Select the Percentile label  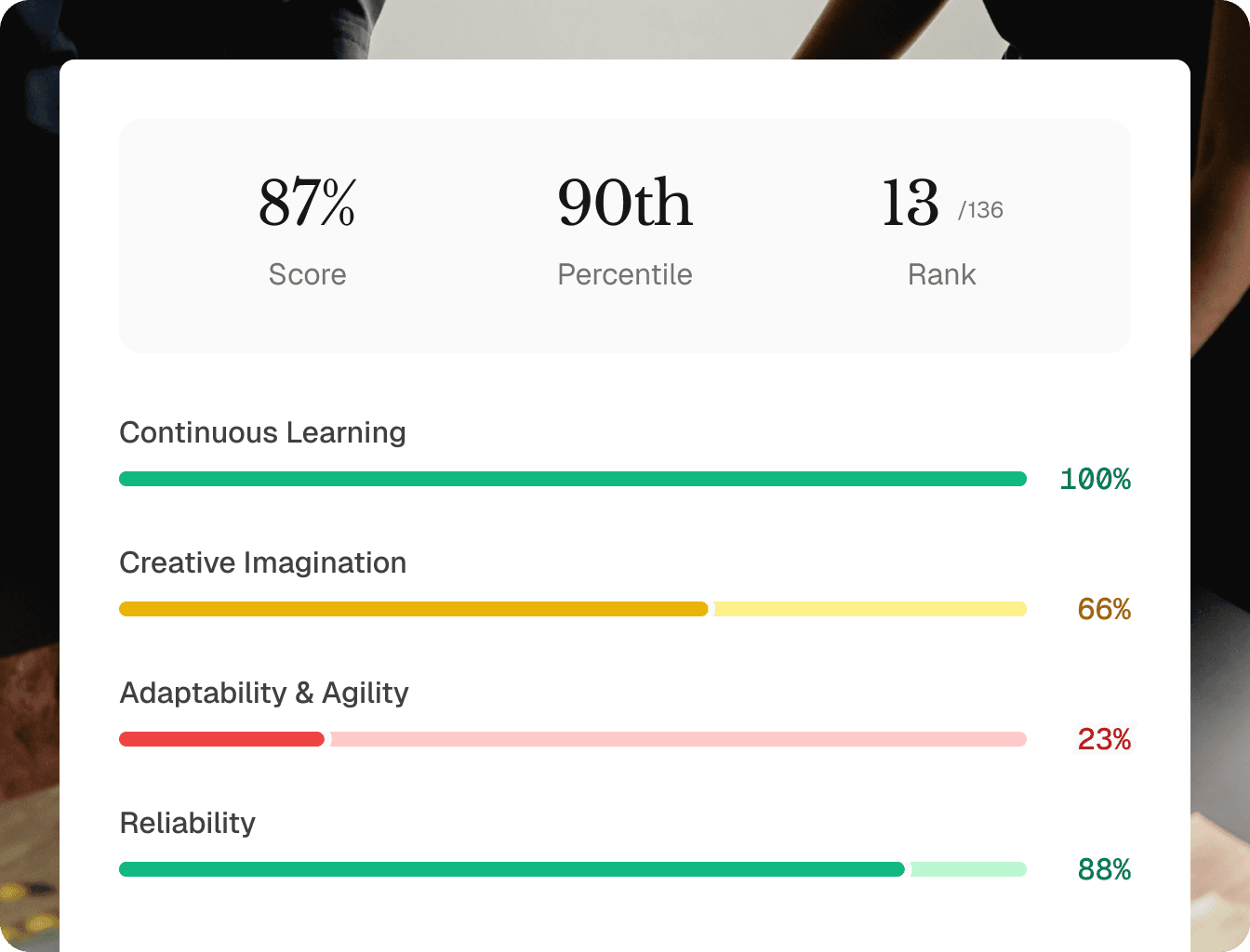(625, 274)
